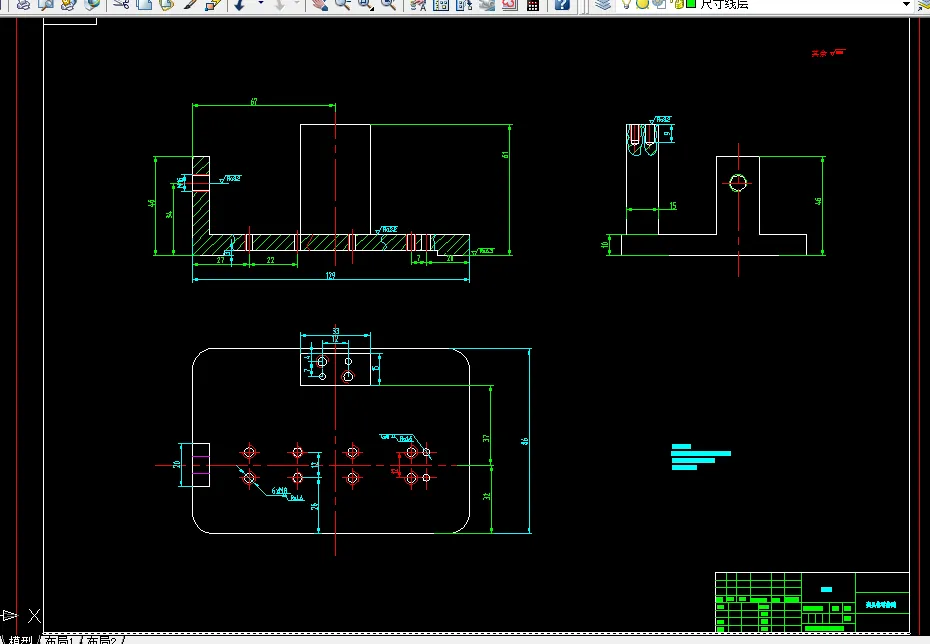Toggle freeze in current viewport icon

(658, 4)
